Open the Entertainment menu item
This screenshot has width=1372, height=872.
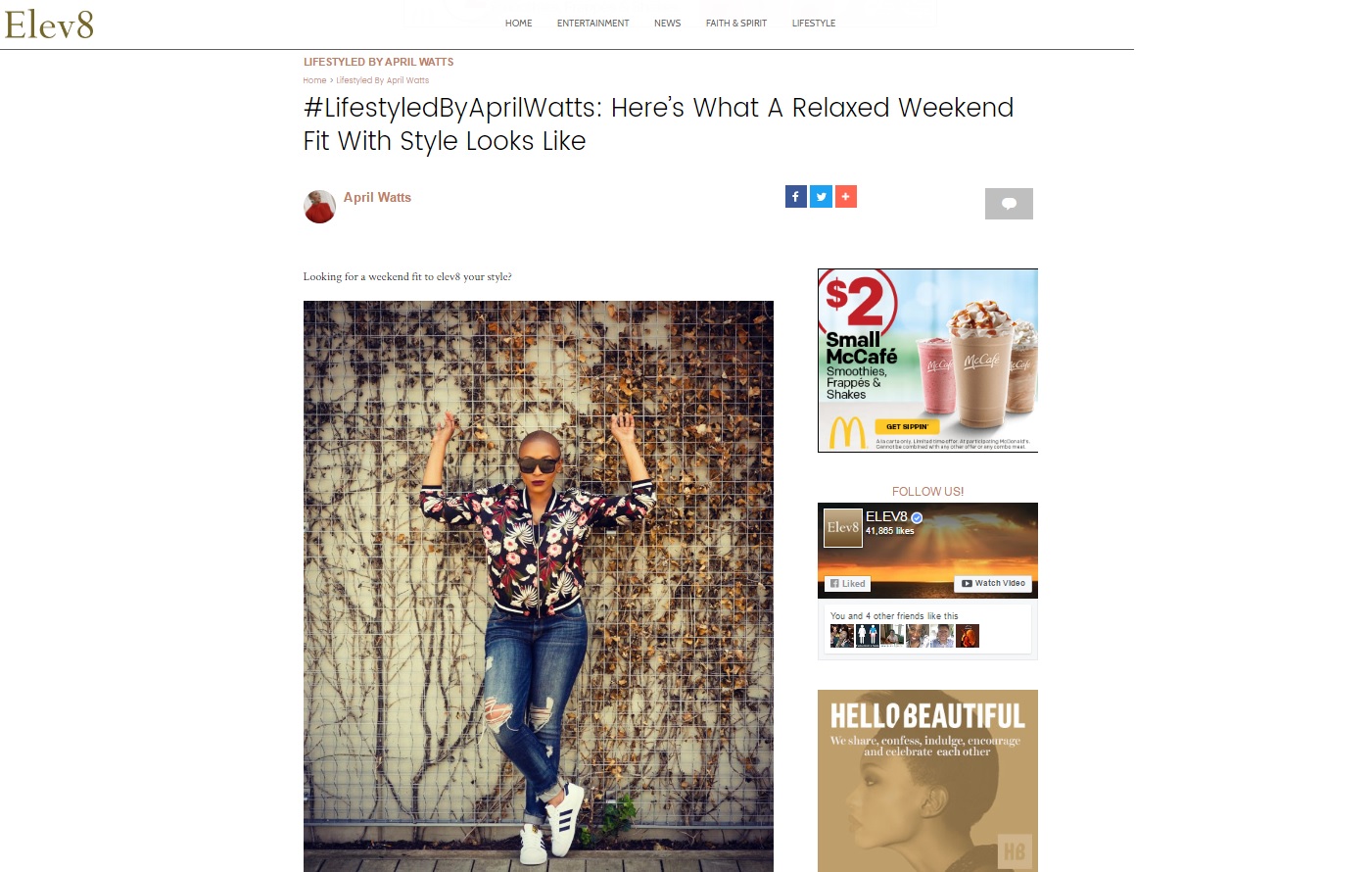[x=592, y=24]
